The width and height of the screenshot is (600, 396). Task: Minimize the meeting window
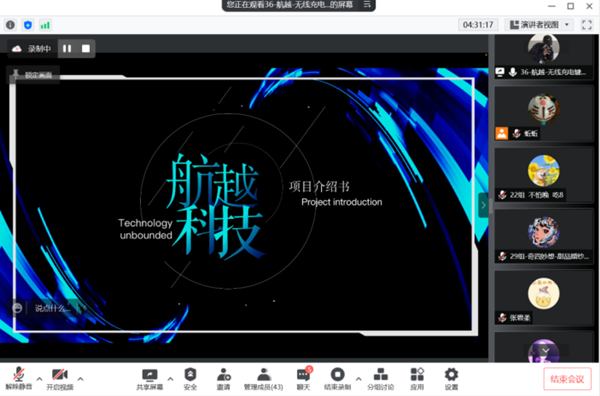click(x=551, y=6)
